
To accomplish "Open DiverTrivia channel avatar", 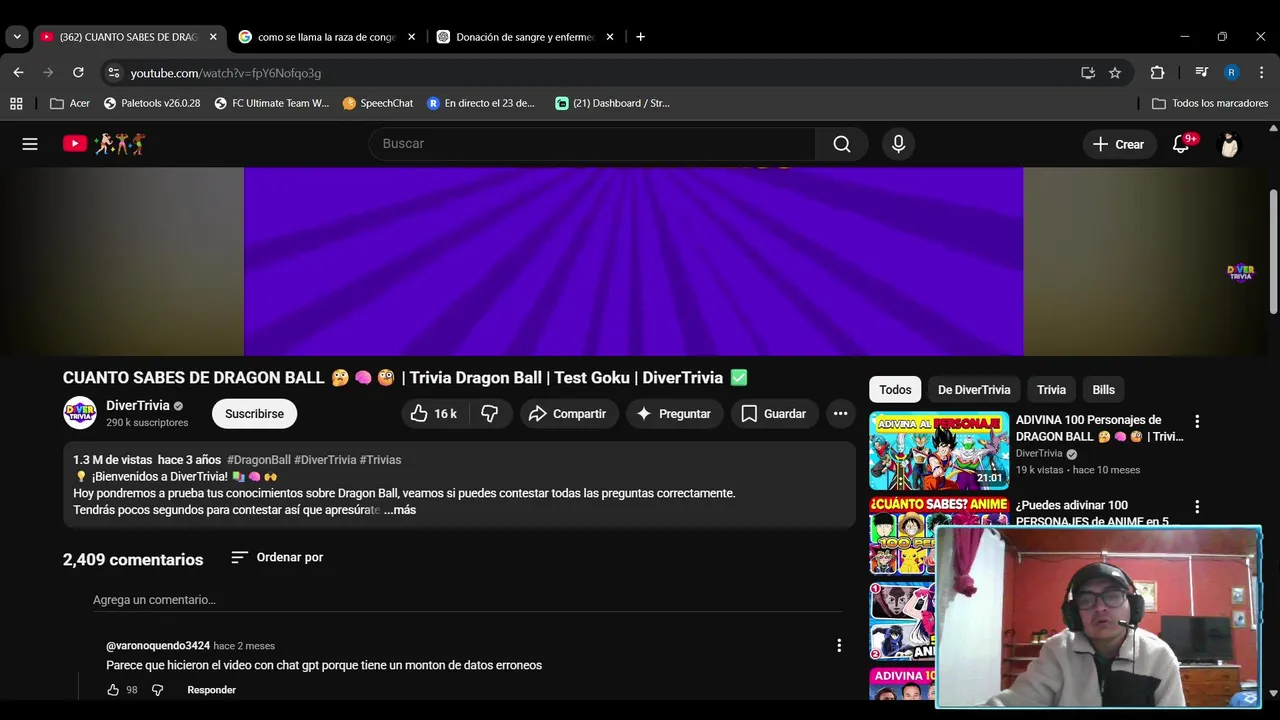I will coord(80,413).
